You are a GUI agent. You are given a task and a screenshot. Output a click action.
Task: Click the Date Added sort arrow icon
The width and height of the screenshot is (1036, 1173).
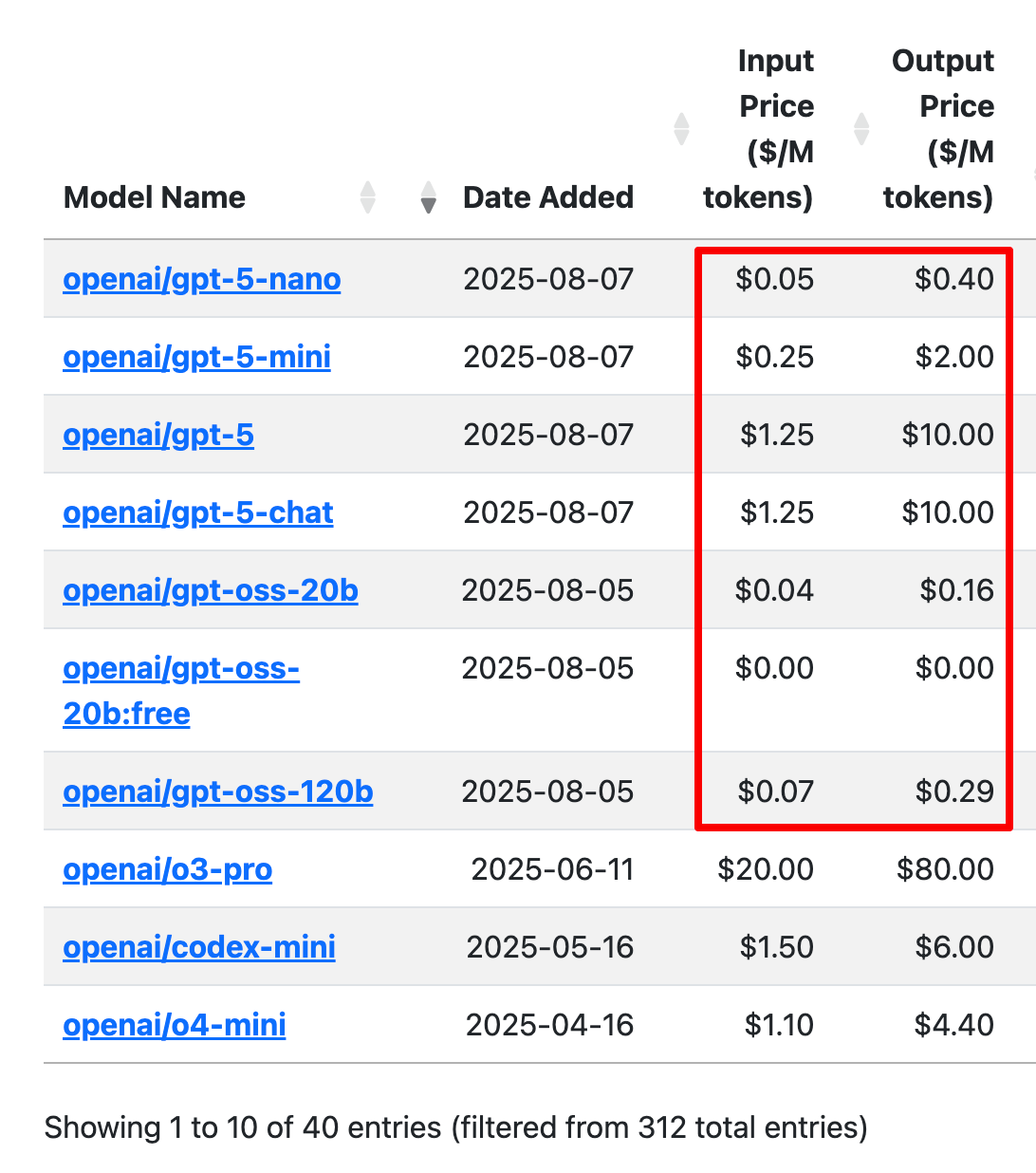(429, 197)
